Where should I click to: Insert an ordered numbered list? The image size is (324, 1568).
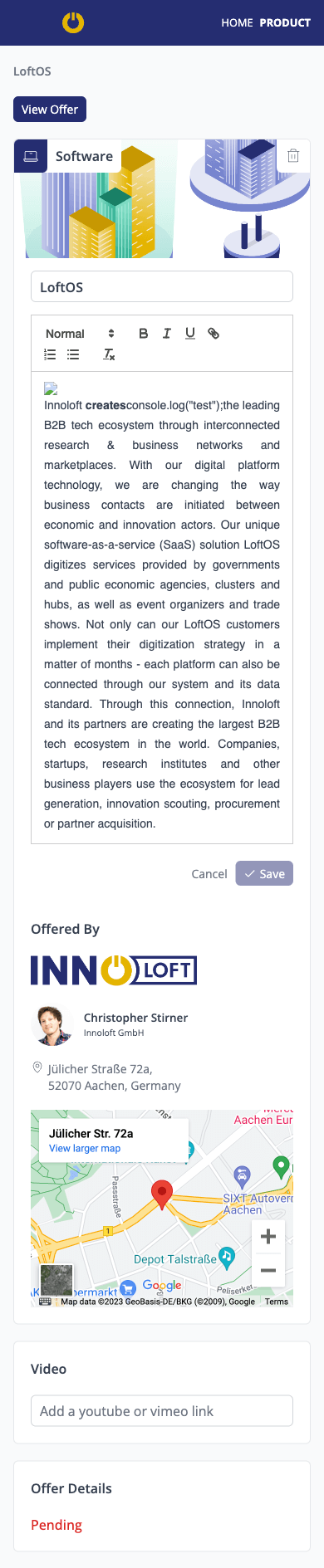tap(50, 354)
